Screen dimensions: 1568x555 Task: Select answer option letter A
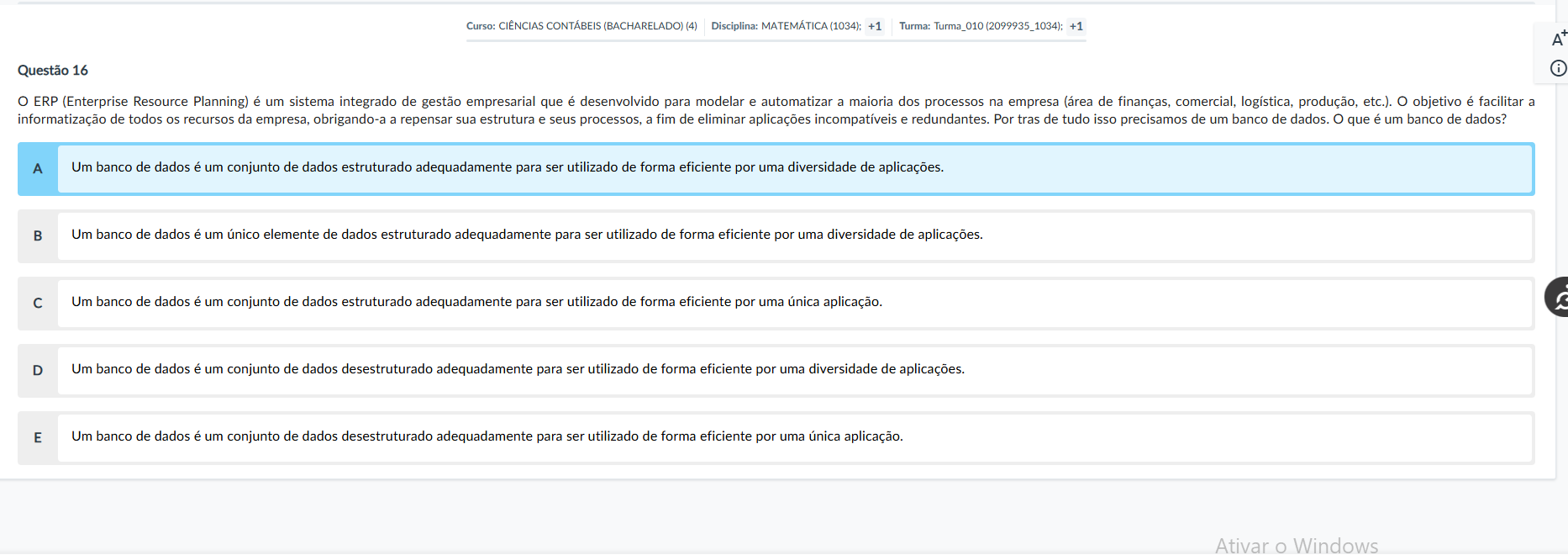(38, 169)
